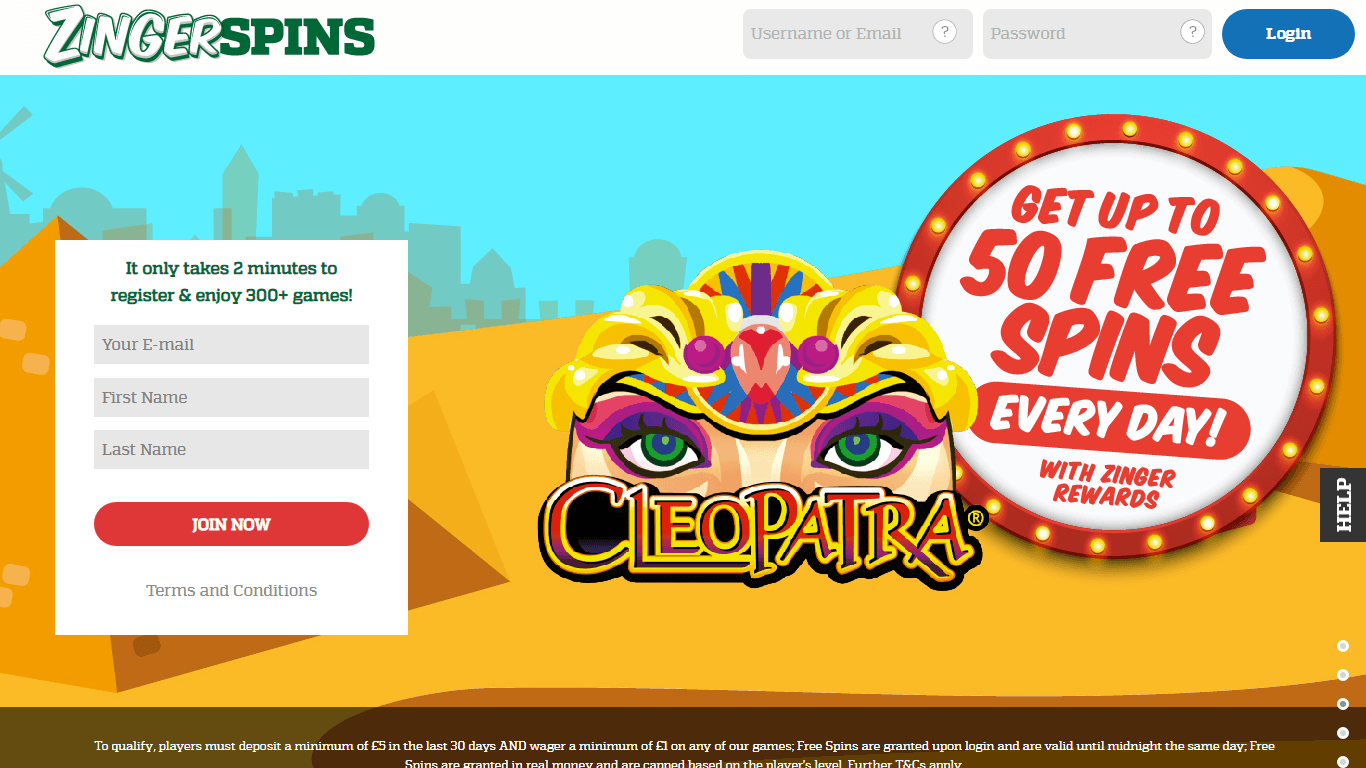
Task: Select the third carousel dot
Action: (x=1343, y=704)
